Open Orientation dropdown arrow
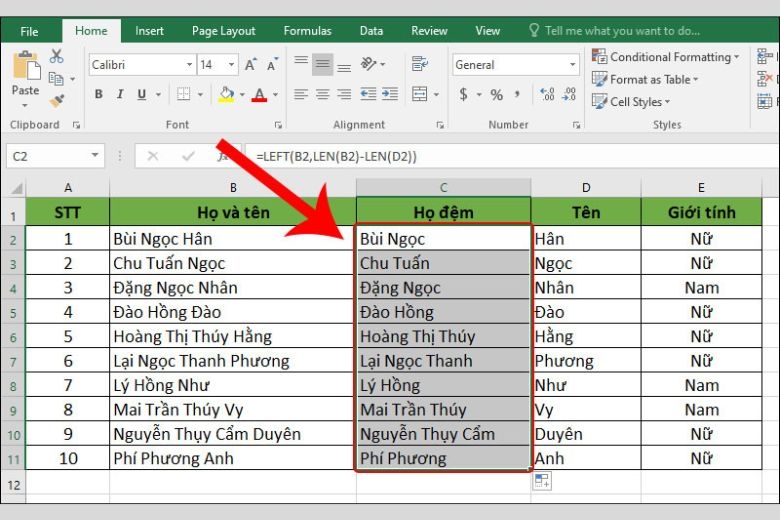The height and width of the screenshot is (520, 780). point(383,65)
